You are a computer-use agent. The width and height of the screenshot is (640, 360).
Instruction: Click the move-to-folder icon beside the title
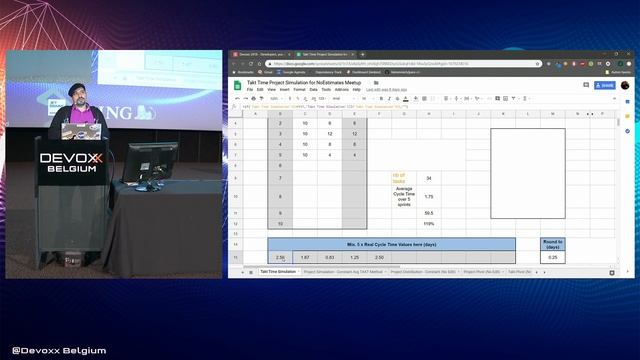(376, 82)
